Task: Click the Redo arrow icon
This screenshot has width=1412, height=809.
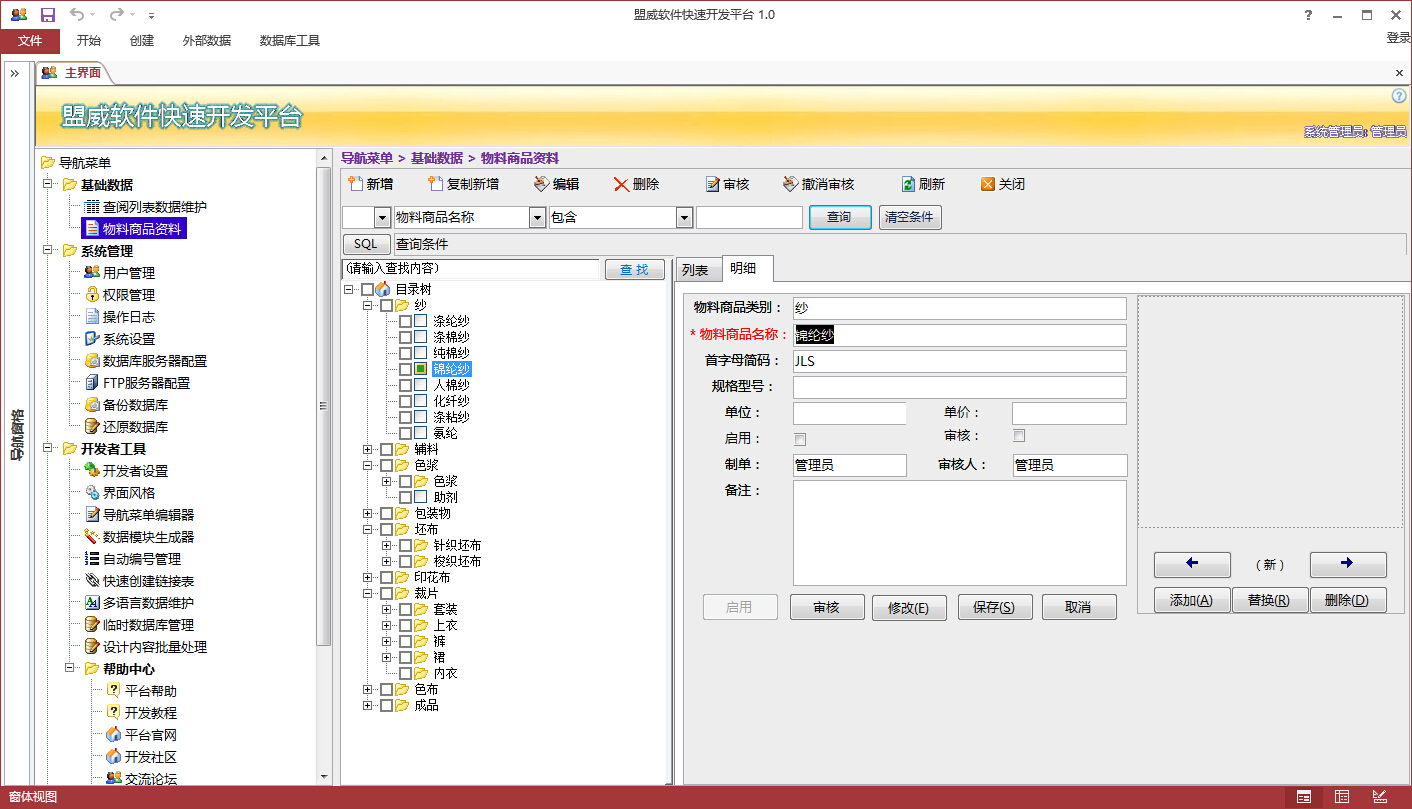Action: (116, 15)
